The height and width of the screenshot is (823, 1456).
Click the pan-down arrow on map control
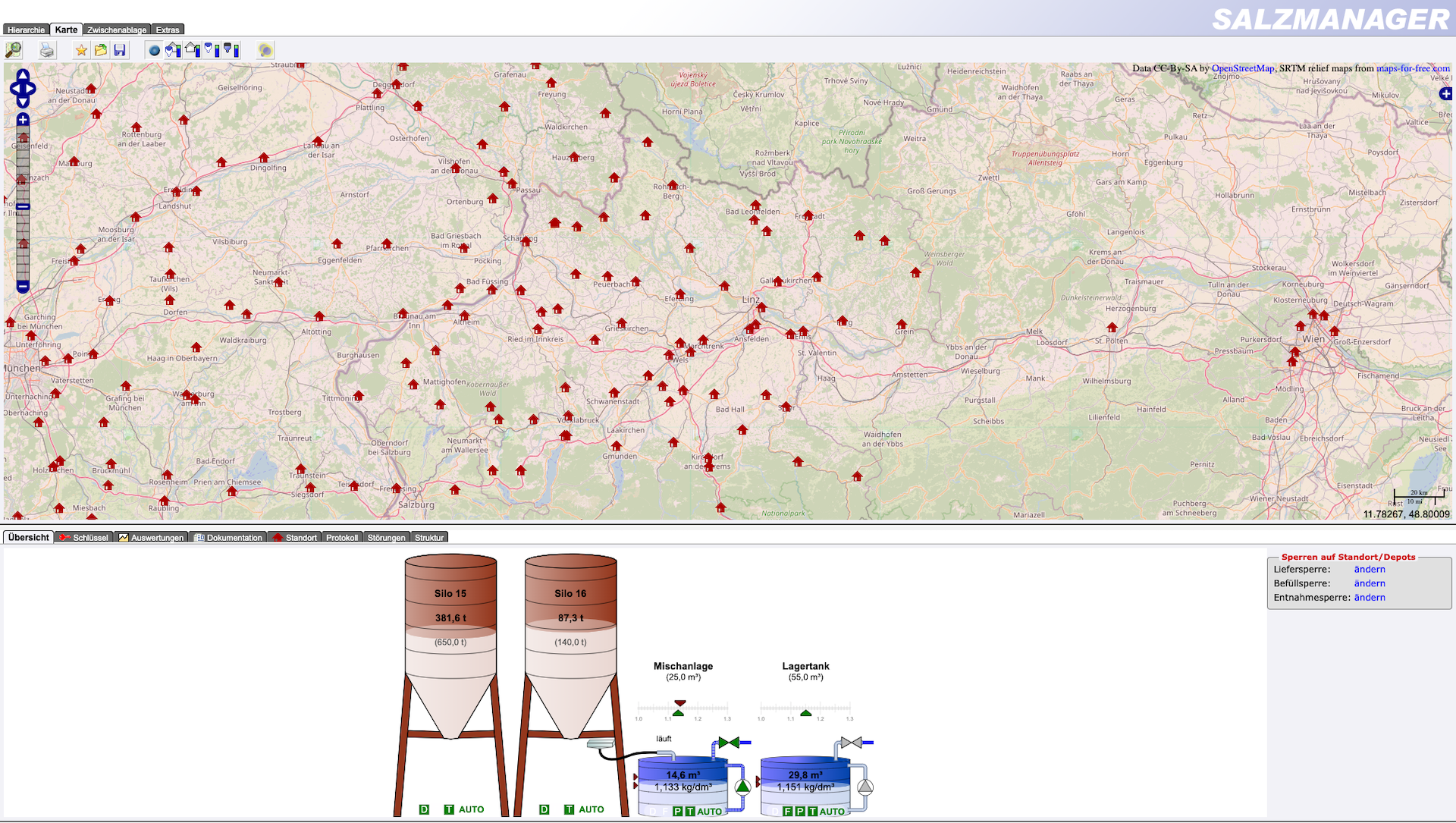click(x=23, y=102)
